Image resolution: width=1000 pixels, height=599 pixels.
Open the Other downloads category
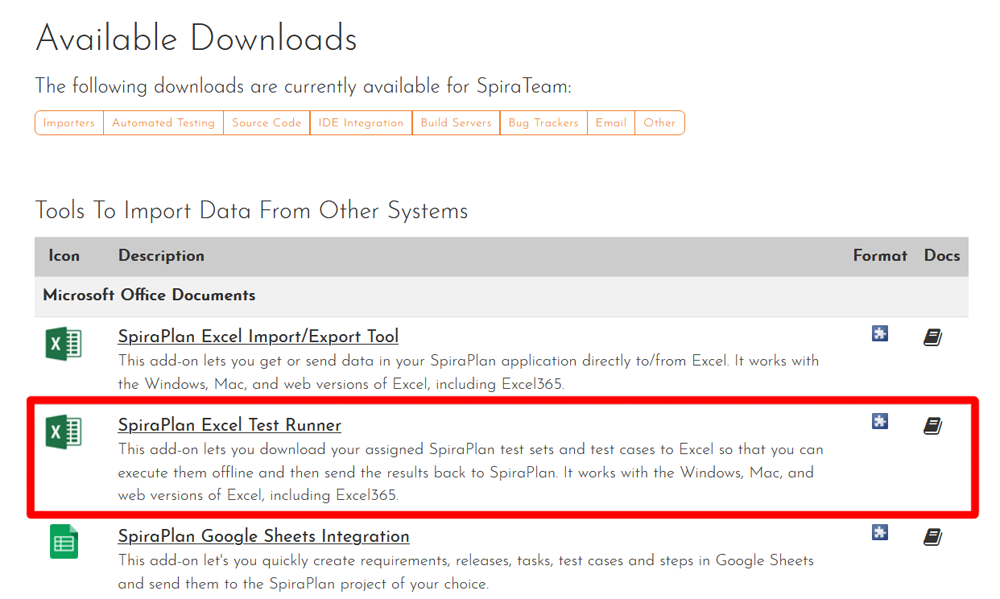[660, 122]
